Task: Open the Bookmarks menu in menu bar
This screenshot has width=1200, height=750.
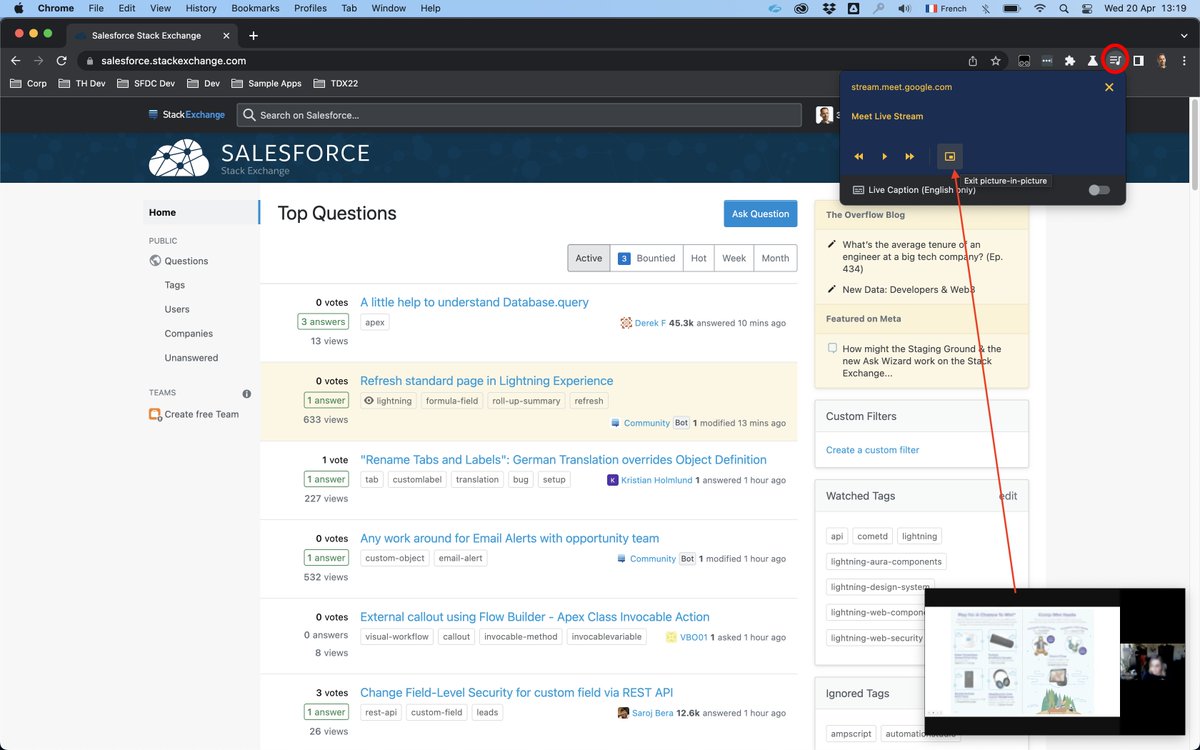Action: (255, 8)
